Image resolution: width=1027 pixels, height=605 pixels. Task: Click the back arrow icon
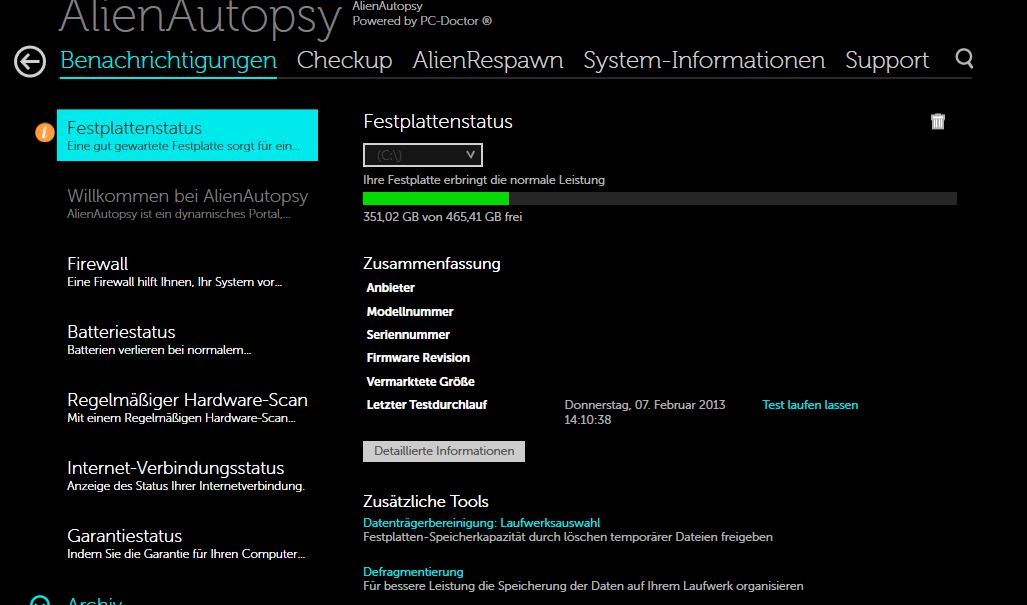coord(30,62)
